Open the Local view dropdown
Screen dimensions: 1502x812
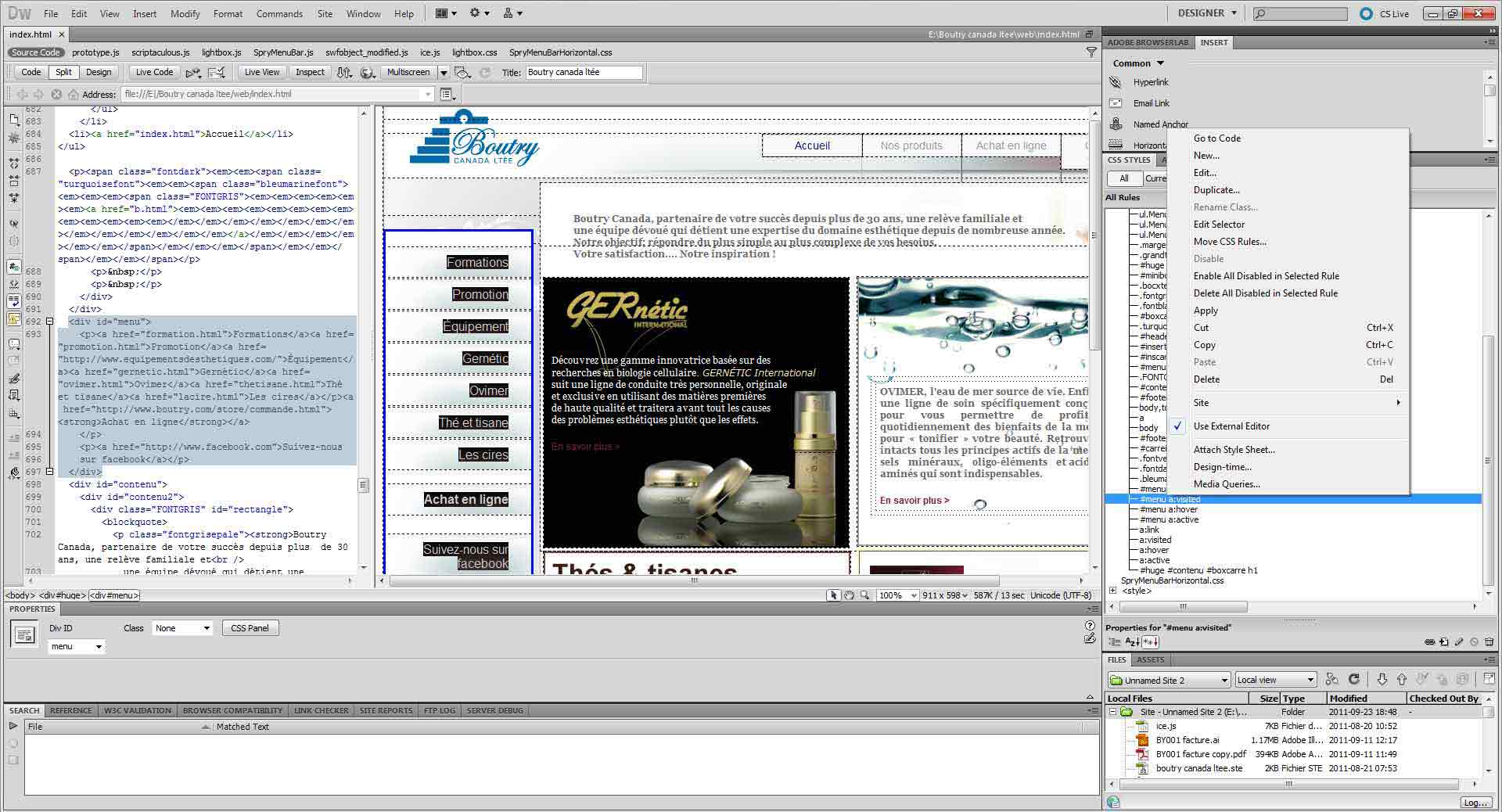pyautogui.click(x=1276, y=680)
